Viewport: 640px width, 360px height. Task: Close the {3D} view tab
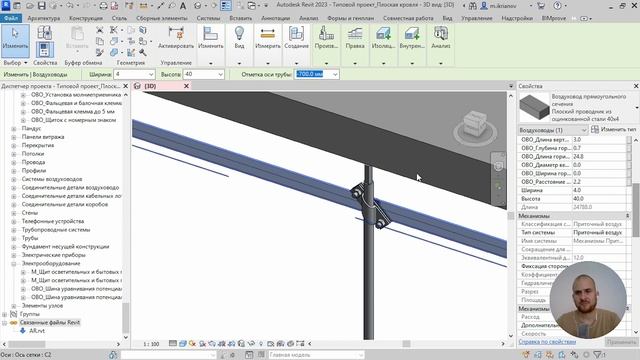click(x=186, y=86)
